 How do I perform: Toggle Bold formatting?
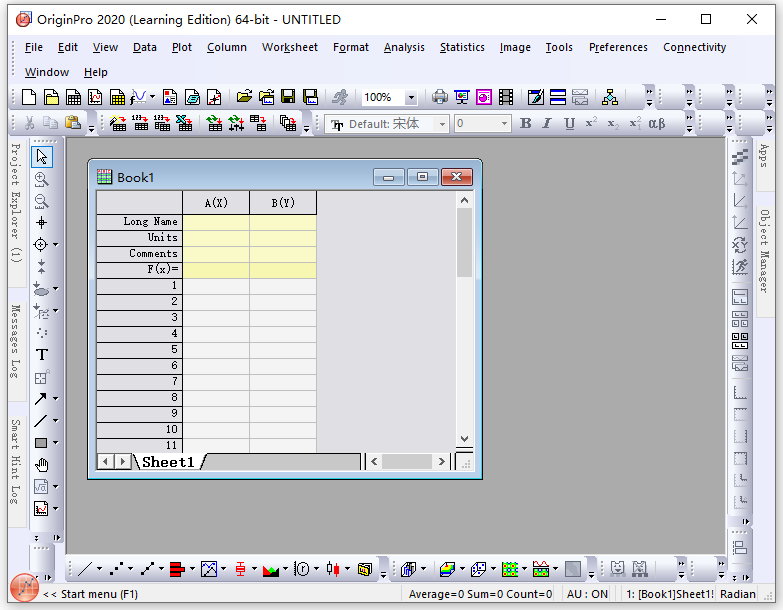coord(525,123)
